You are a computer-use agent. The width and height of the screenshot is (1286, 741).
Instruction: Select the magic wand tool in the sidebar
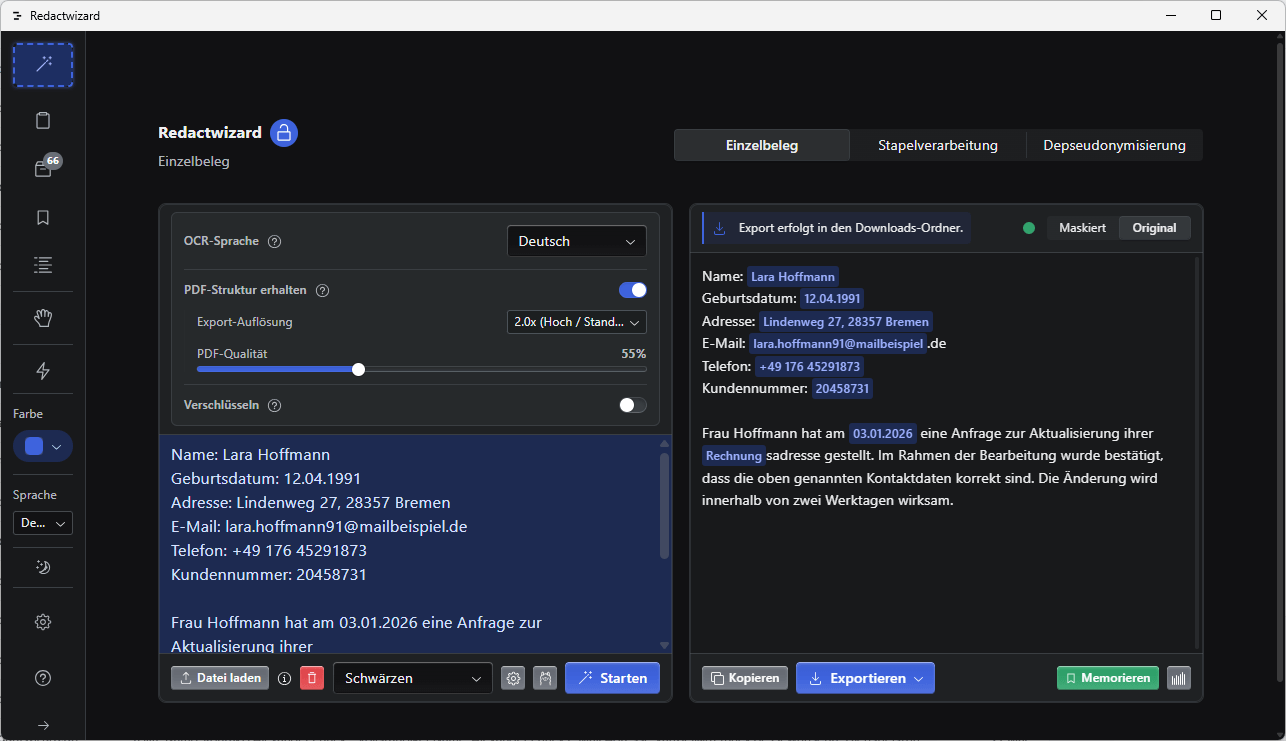[43, 65]
